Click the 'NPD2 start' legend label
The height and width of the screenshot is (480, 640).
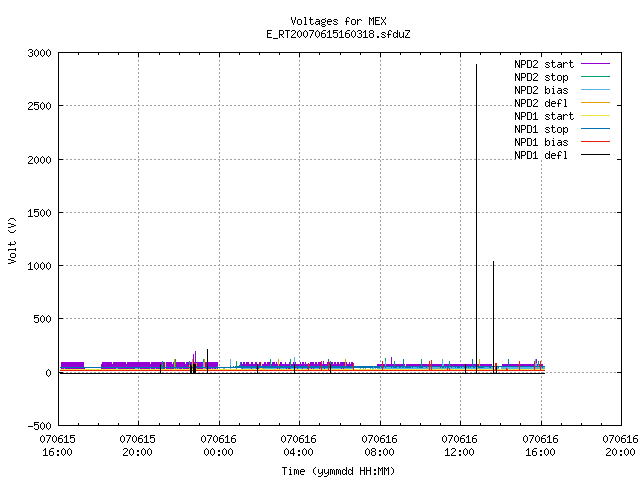544,64
